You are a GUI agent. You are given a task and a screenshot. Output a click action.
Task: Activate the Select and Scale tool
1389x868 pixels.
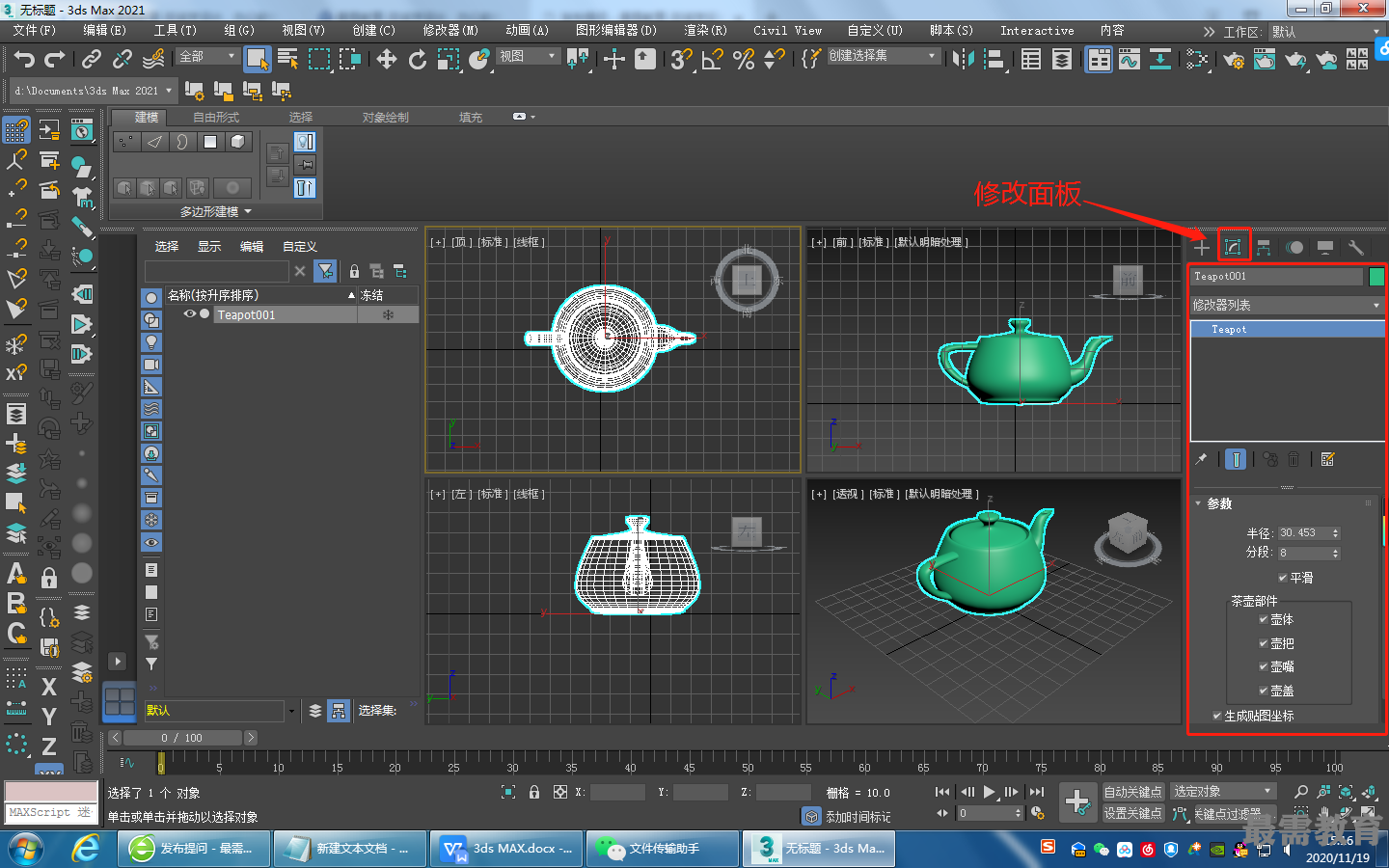[x=449, y=60]
